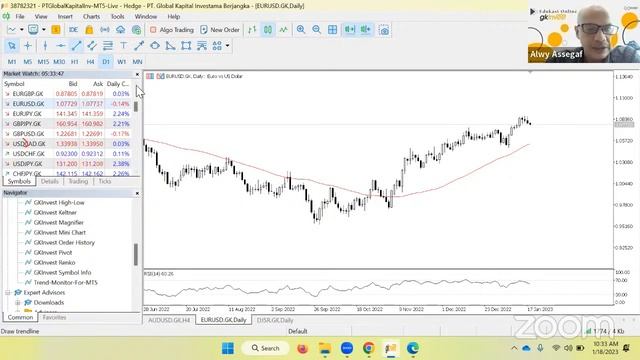Switch chart to bar chart style

point(252,29)
